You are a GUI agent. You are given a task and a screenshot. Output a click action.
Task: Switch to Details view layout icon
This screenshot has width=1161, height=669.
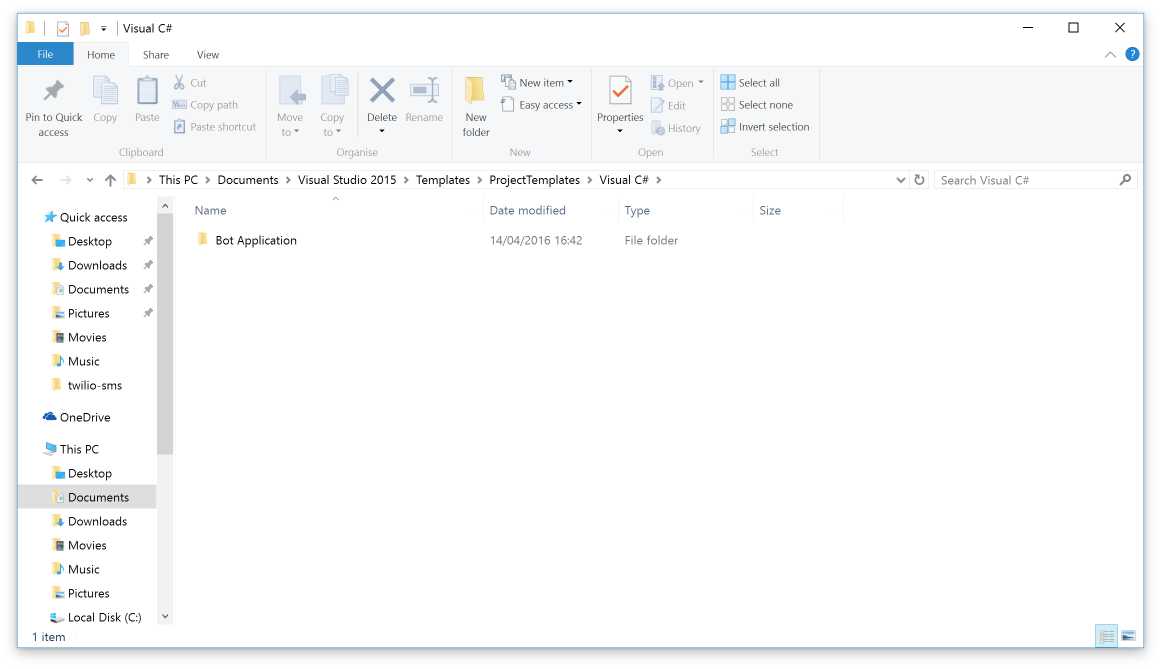(1106, 636)
